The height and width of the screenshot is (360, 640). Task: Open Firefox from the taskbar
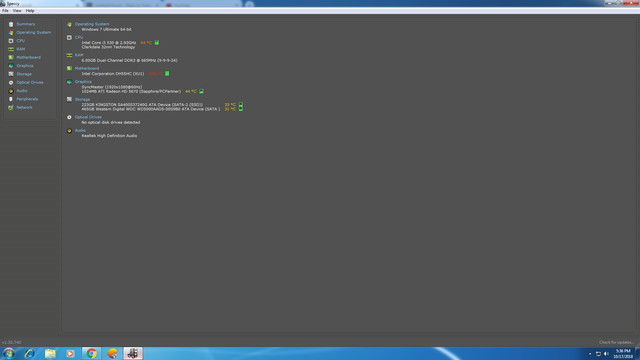112,353
